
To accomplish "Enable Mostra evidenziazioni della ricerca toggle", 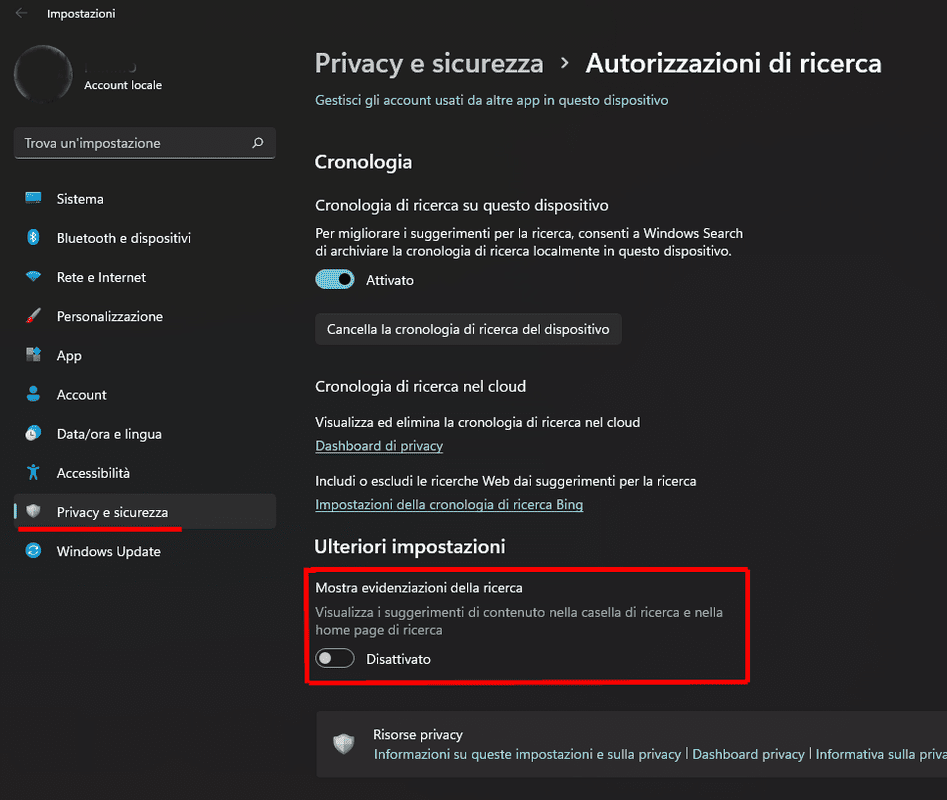I will point(335,658).
